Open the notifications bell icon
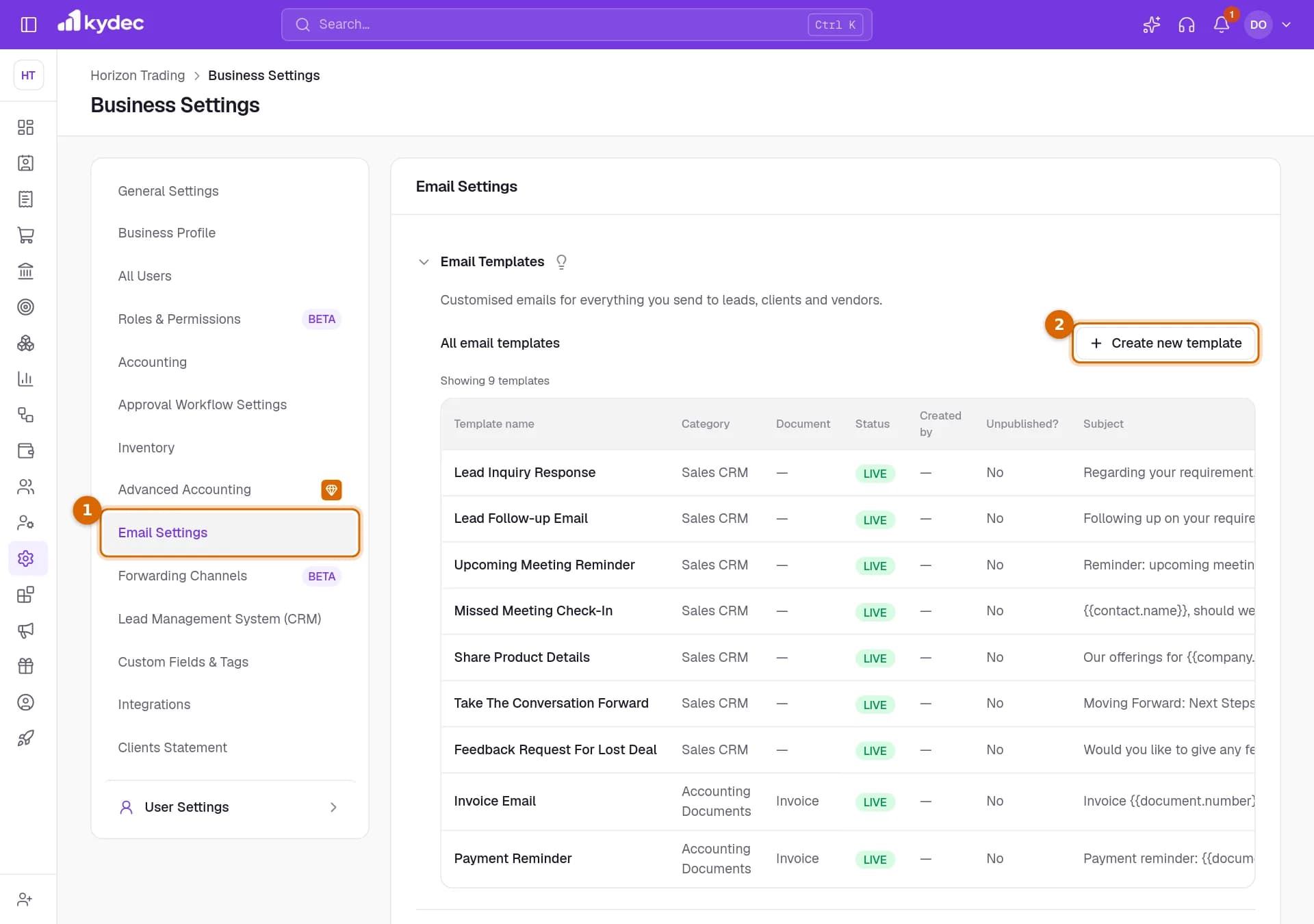 tap(1222, 25)
